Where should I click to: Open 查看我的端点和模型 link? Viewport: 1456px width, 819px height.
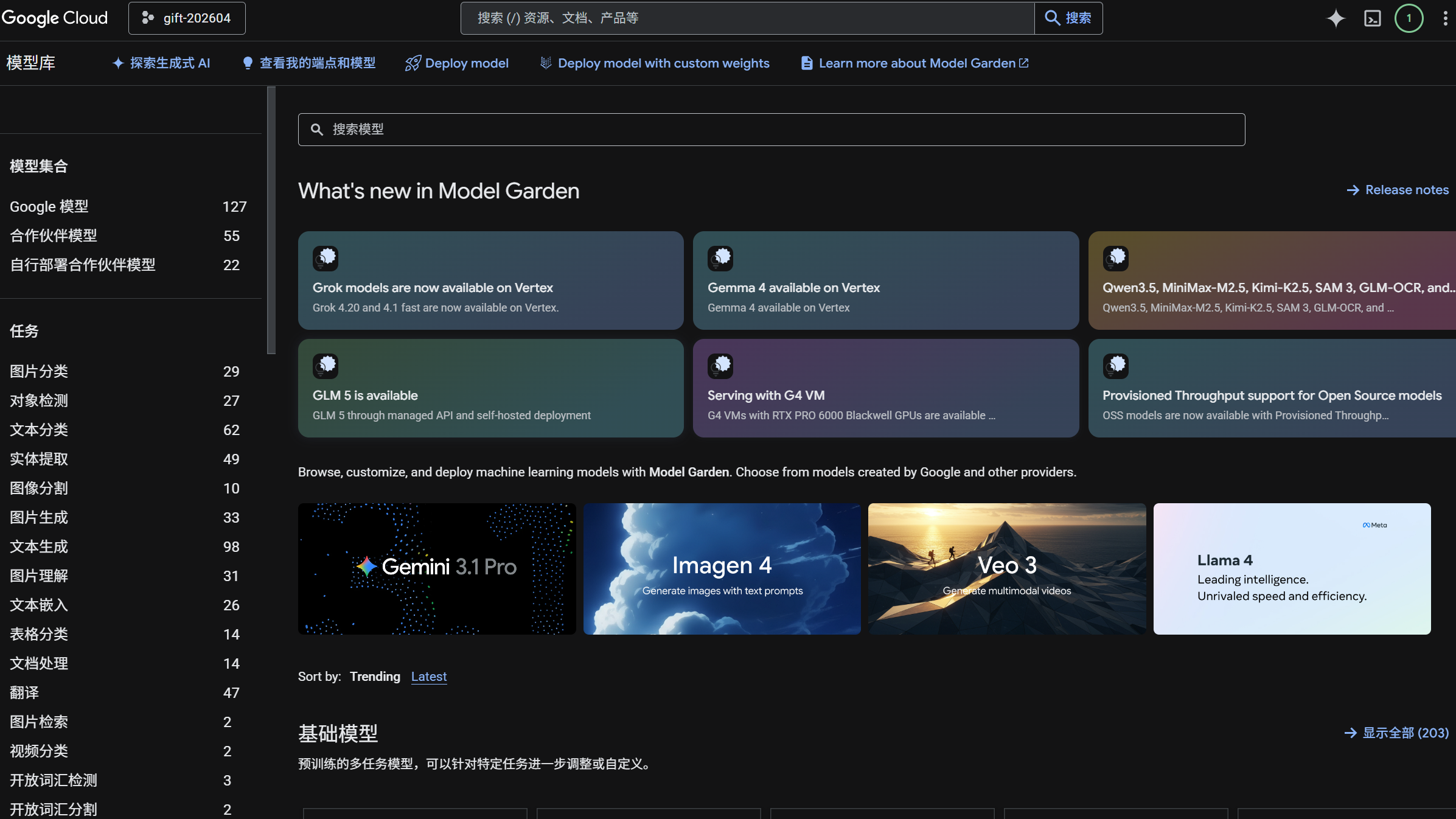tap(308, 63)
